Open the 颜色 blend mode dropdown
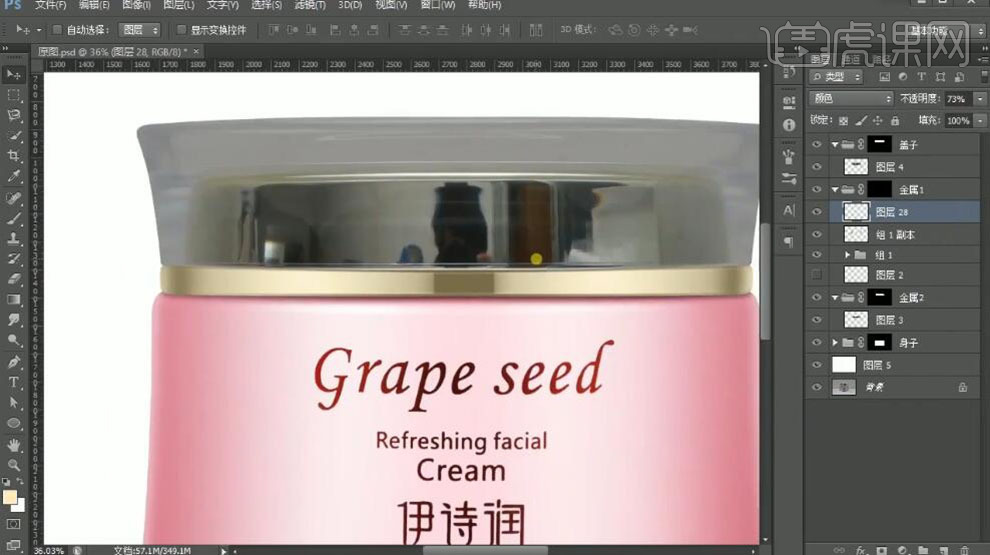Screen dimensions: 990x555 pos(851,98)
